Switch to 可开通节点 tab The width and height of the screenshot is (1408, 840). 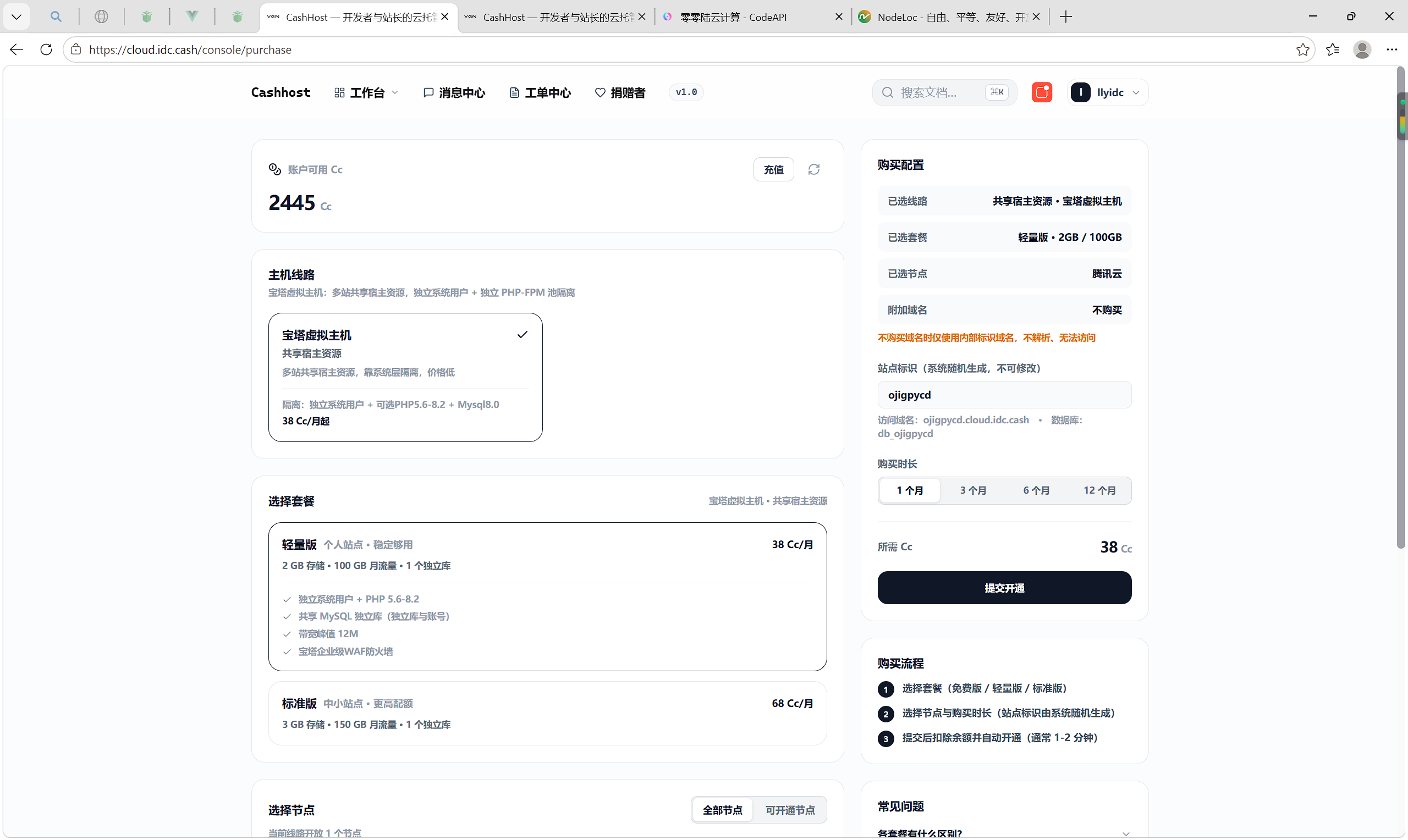tap(790, 810)
